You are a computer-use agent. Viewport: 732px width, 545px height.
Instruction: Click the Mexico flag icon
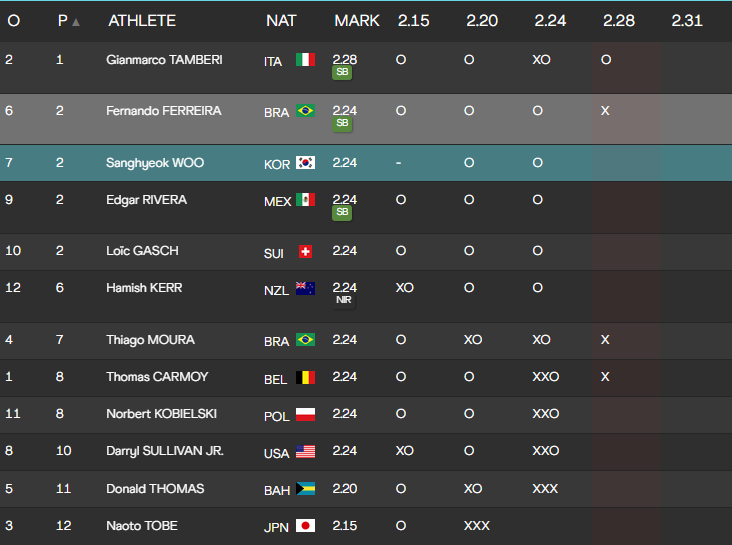306,200
